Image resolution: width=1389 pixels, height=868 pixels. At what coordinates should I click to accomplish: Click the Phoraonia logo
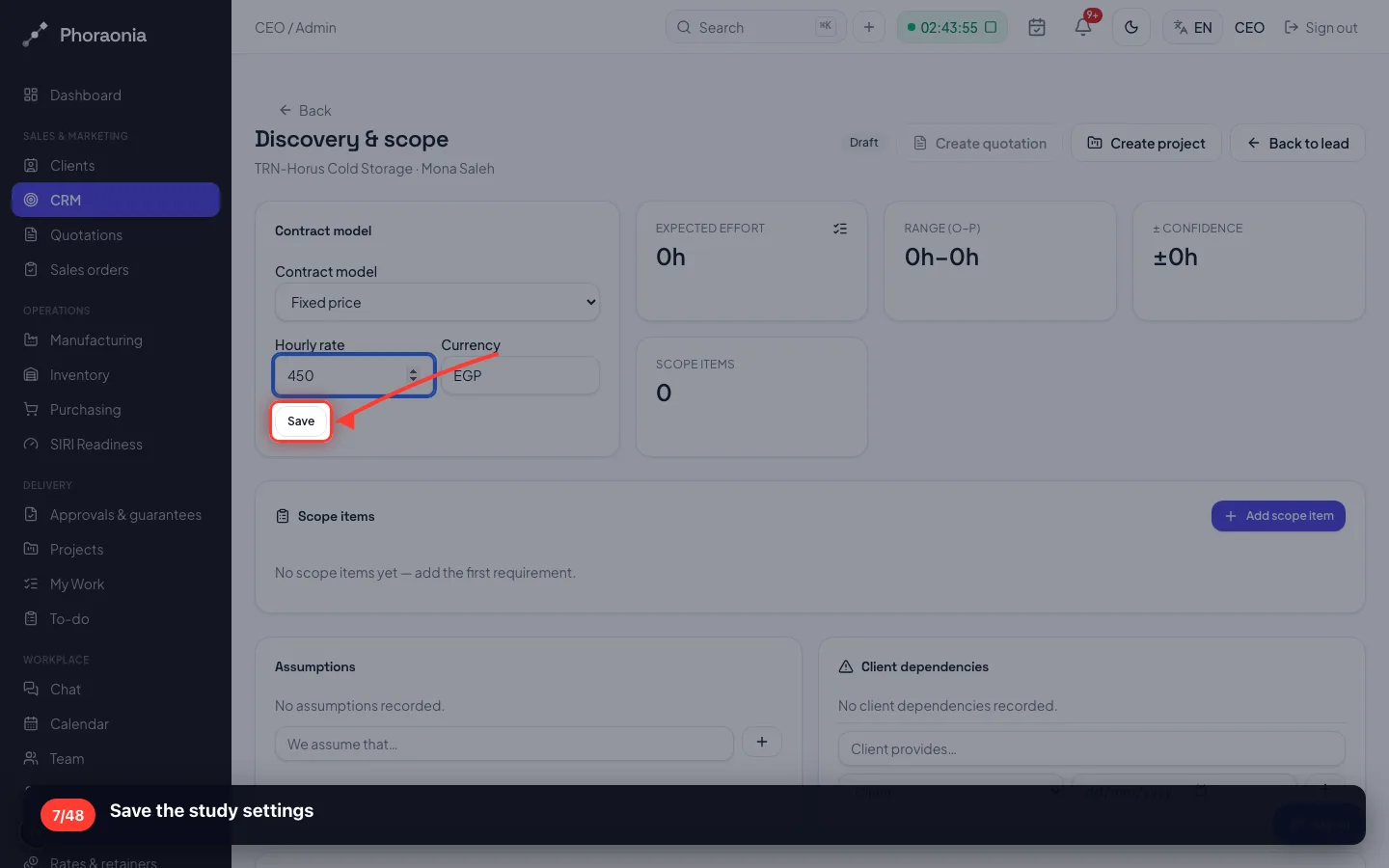point(85,35)
